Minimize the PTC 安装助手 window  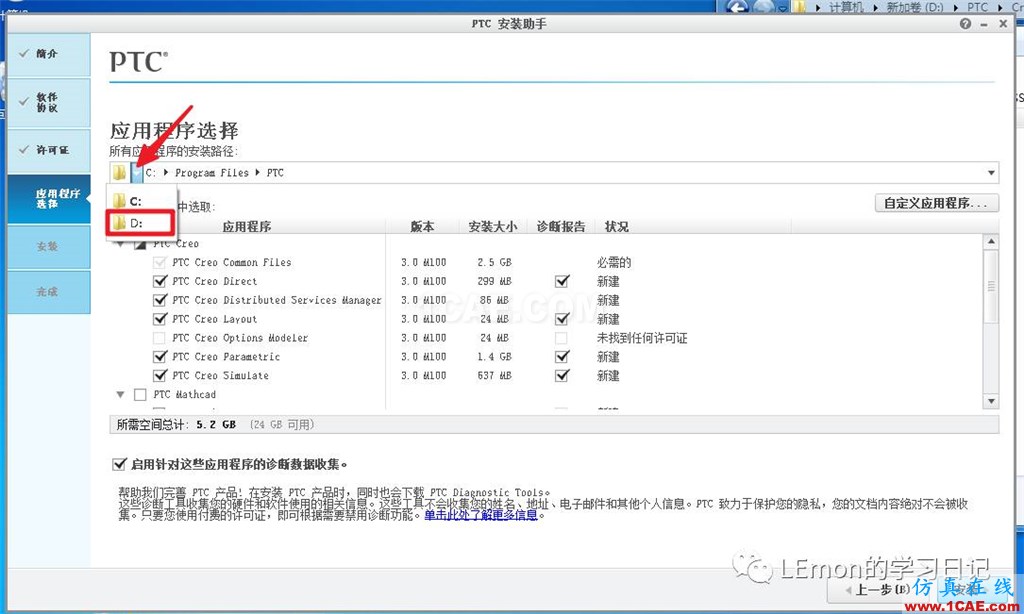(x=984, y=24)
